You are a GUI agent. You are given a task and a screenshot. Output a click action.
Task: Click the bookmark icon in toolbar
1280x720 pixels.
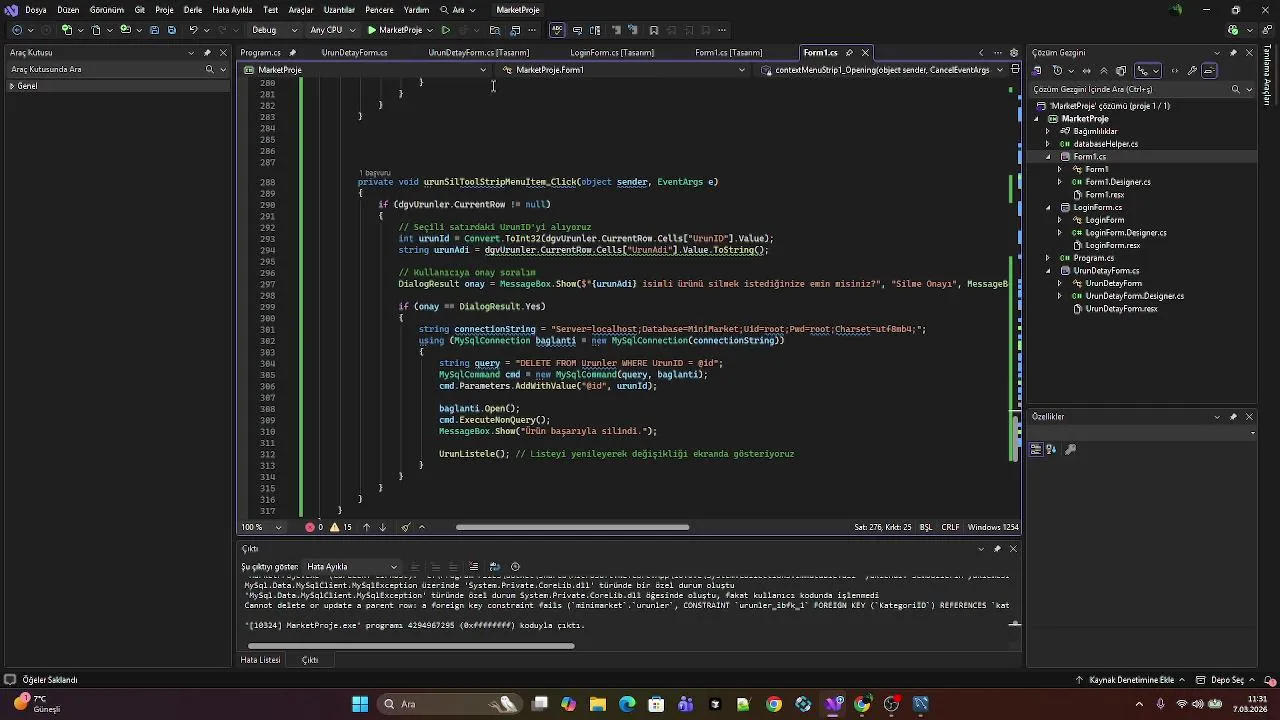tap(654, 30)
